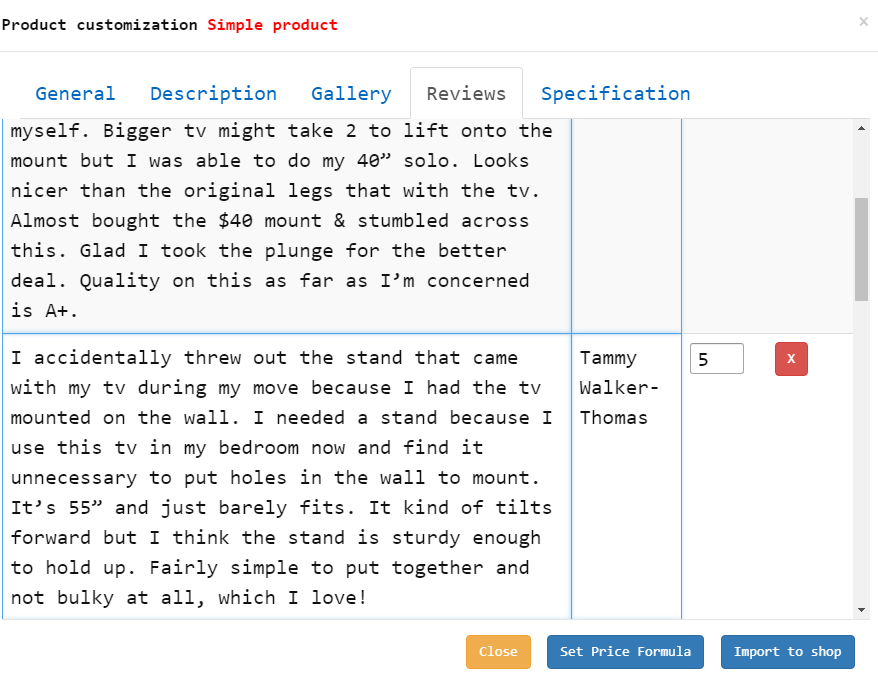Viewport: 878px width, 695px height.
Task: Delete Tammy Walker-Thomas review with red X
Action: coord(791,358)
